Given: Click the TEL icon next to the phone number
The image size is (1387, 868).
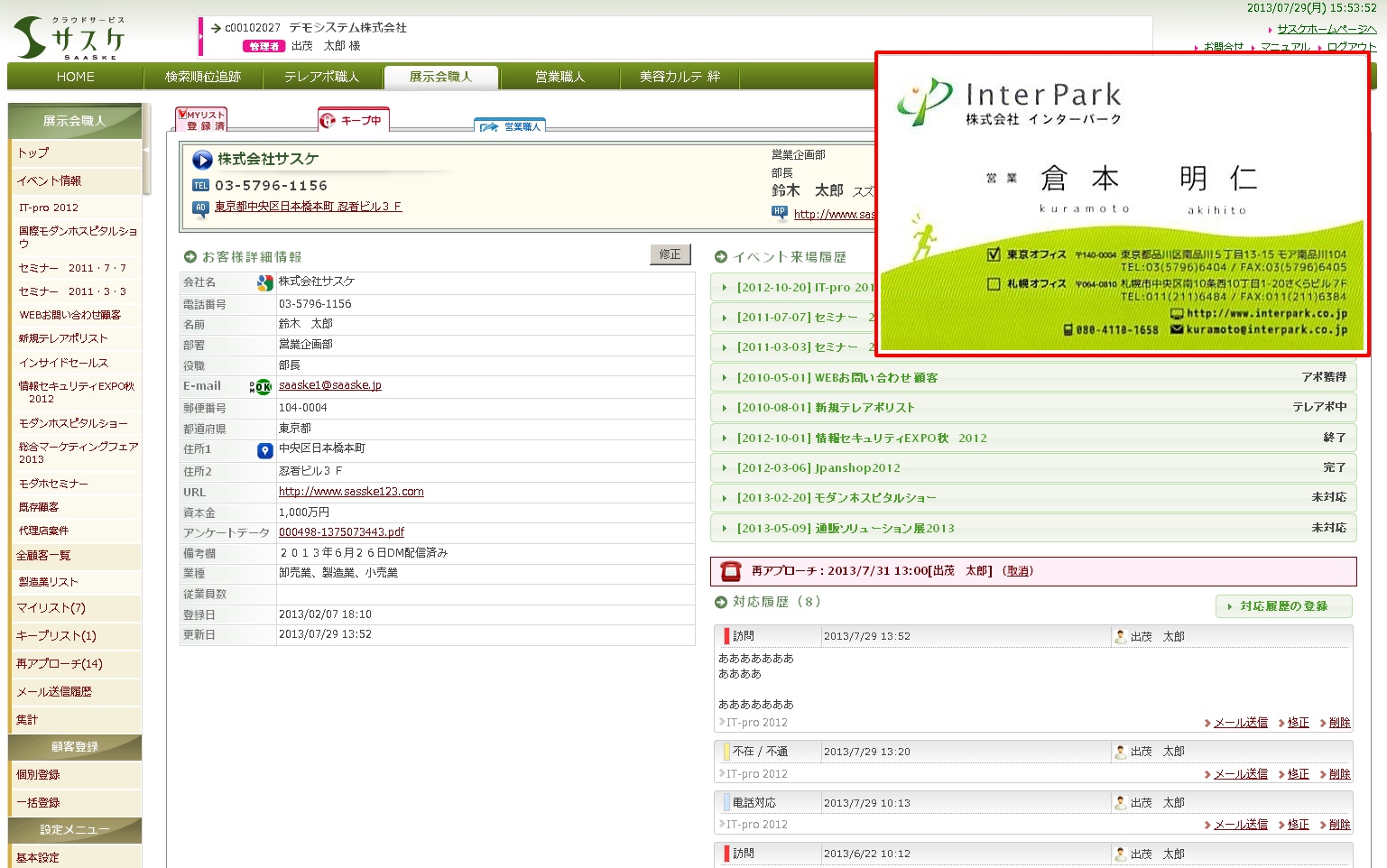Looking at the screenshot, I should pyautogui.click(x=200, y=186).
